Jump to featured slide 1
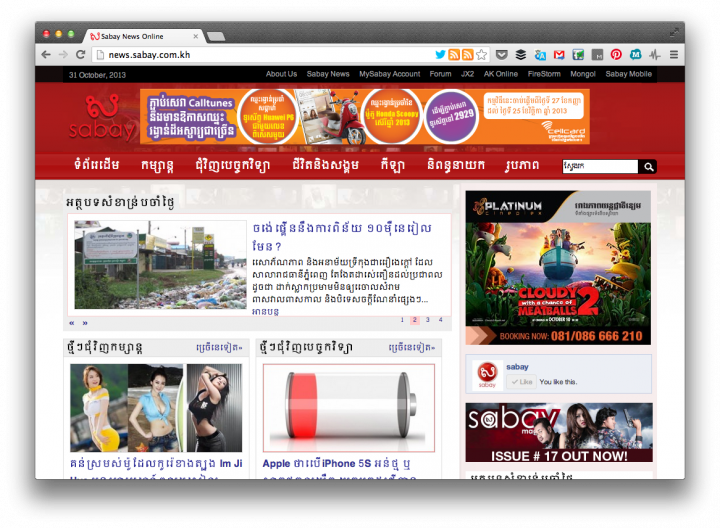 click(x=402, y=320)
